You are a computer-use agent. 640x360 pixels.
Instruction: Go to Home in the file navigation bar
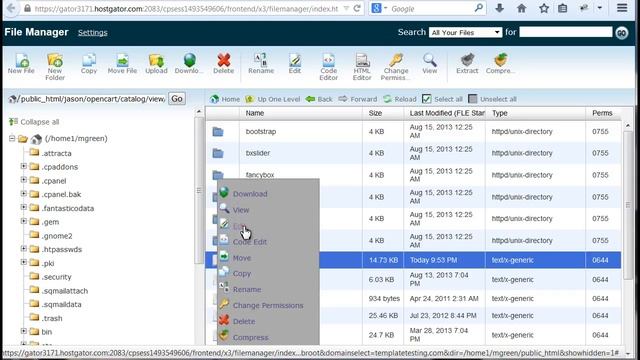coord(225,99)
